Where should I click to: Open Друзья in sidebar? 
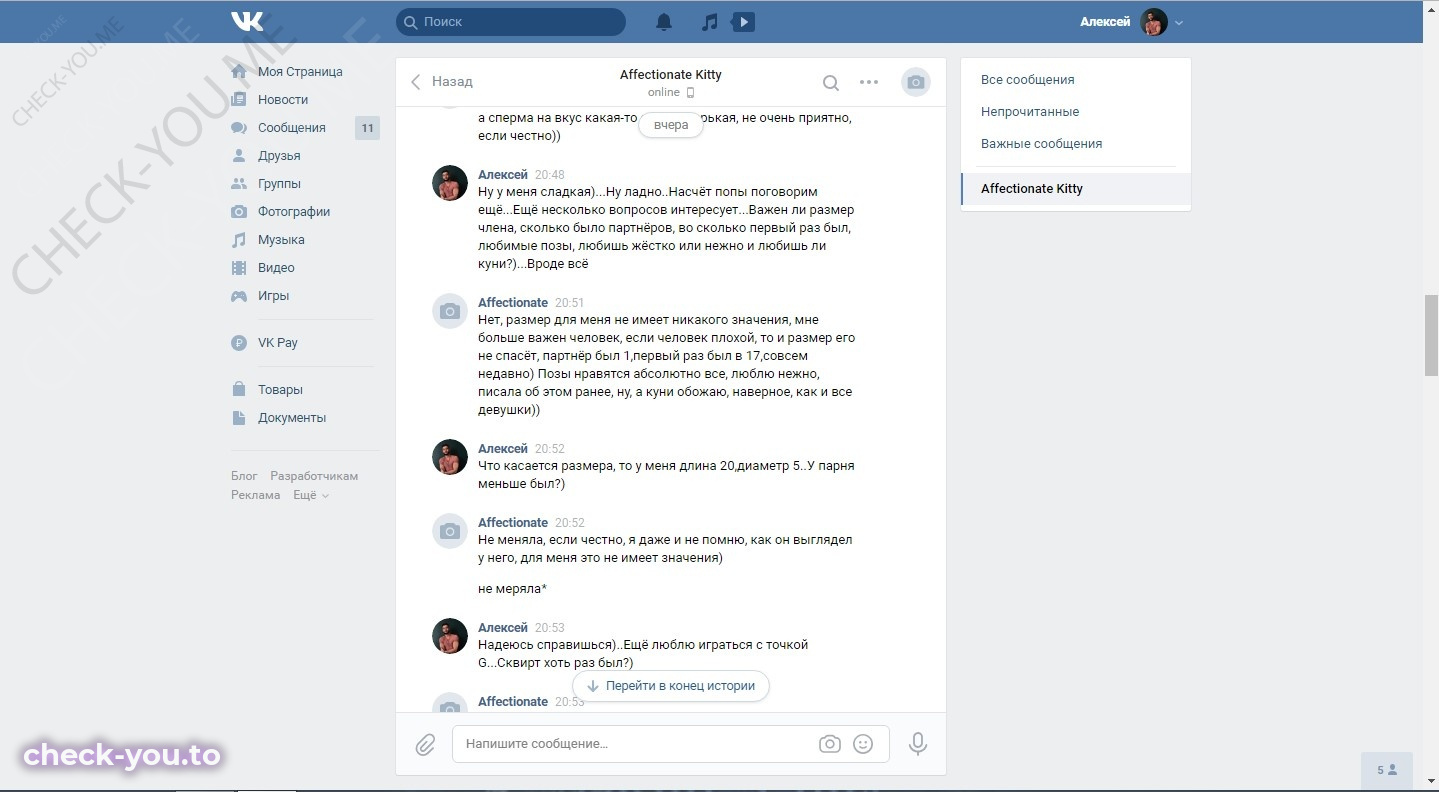click(279, 156)
